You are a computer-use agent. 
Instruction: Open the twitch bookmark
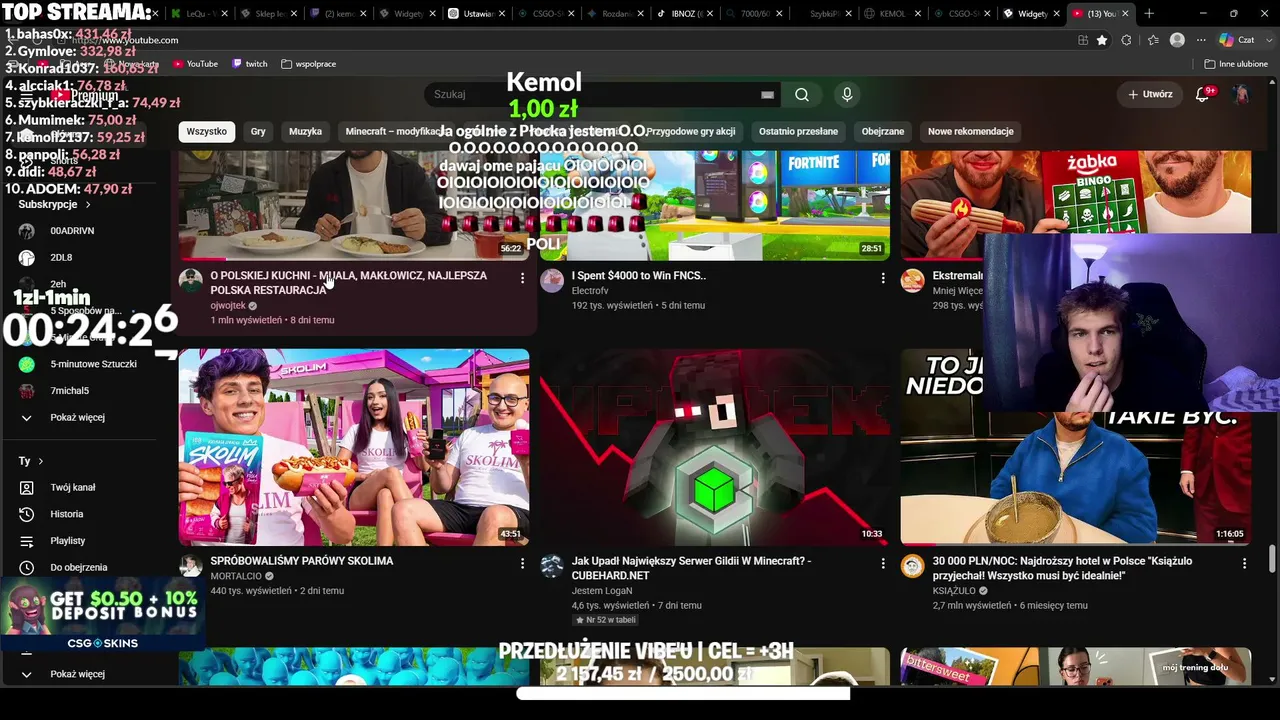coord(249,64)
